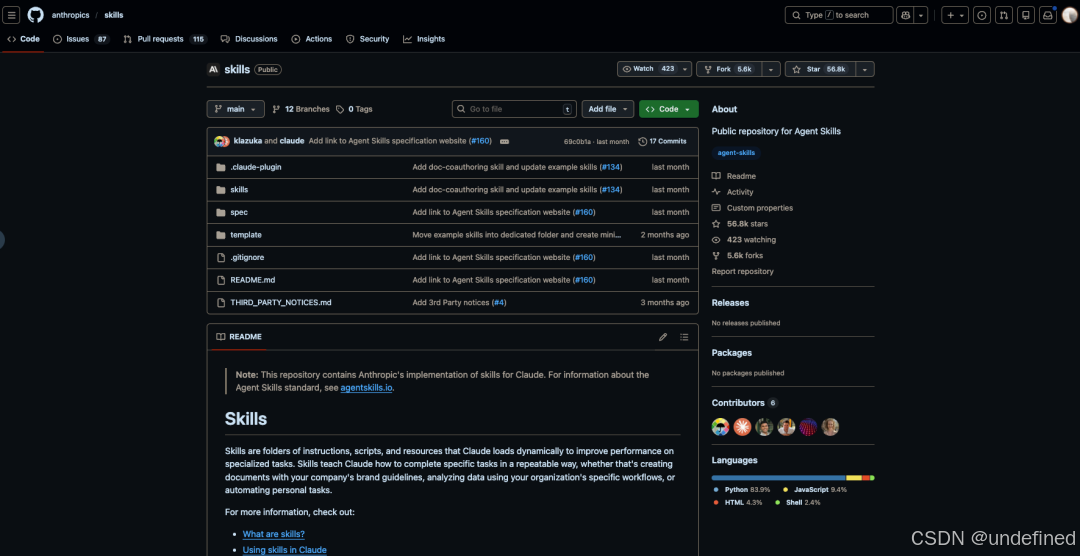Open the user avatar menu

pyautogui.click(x=1068, y=14)
